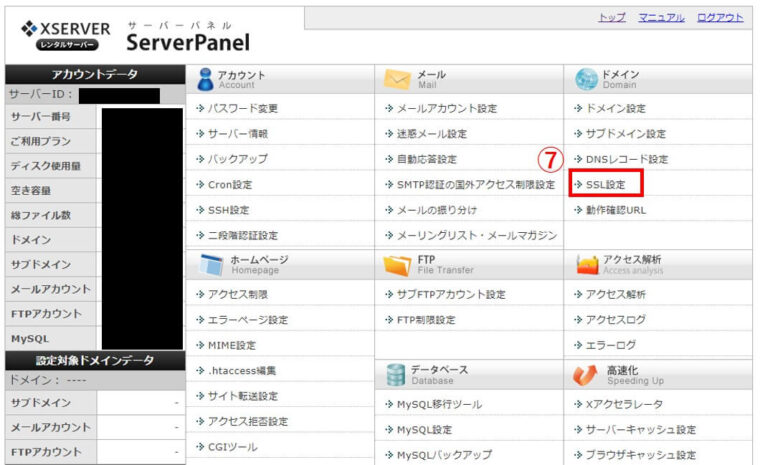Image resolution: width=760 pixels, height=465 pixels.
Task: Click the 設定対象ドメインデータ panel header
Action: click(x=95, y=360)
